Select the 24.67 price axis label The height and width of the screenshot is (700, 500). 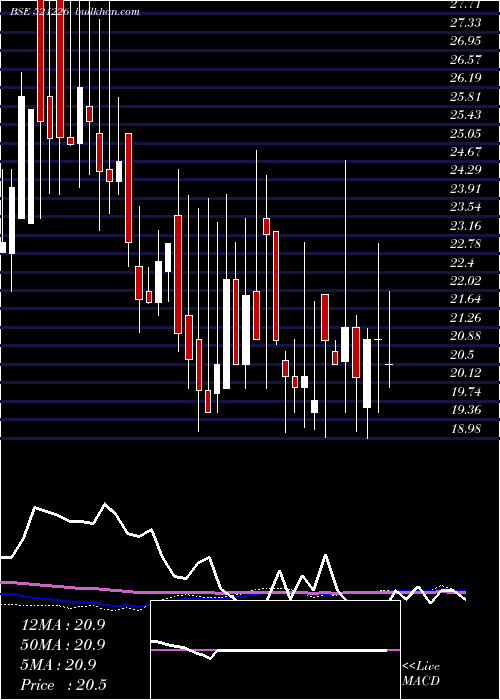coord(465,152)
